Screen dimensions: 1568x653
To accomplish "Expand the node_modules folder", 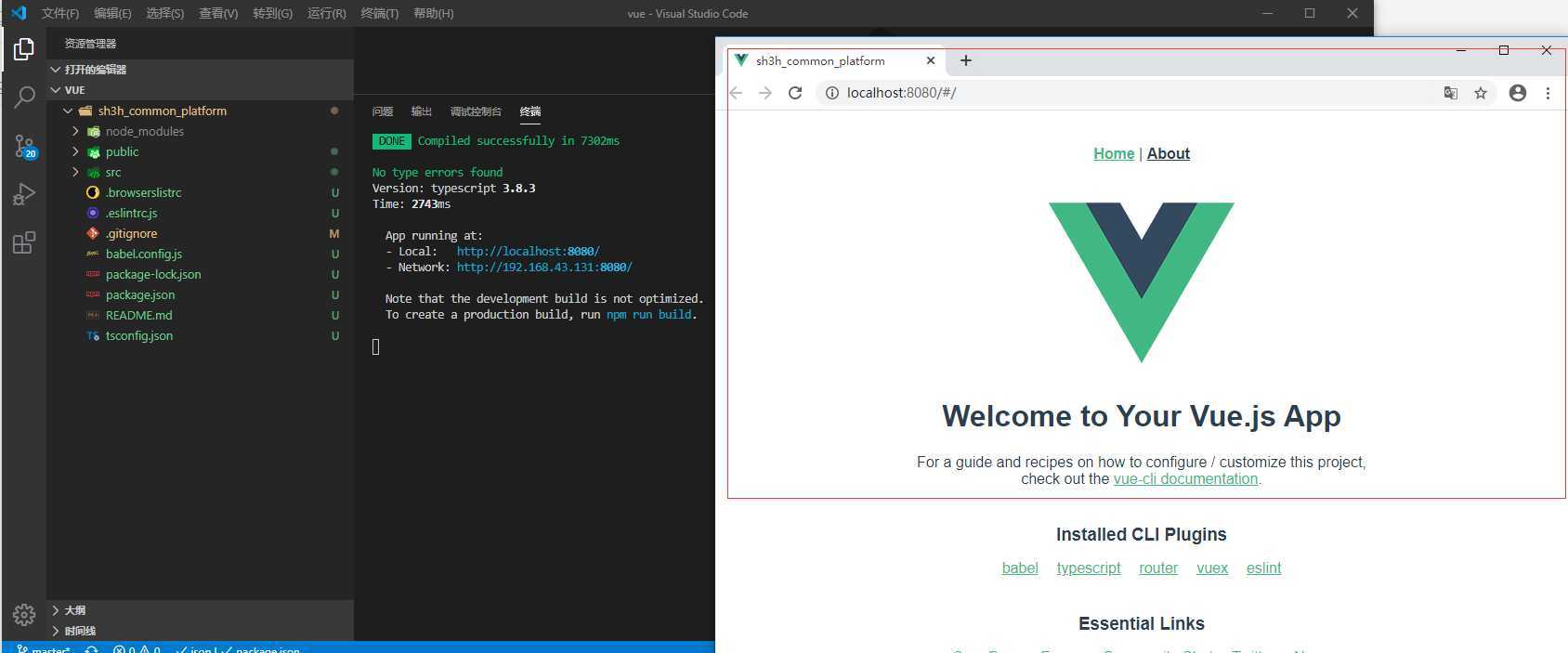I will pyautogui.click(x=75, y=131).
